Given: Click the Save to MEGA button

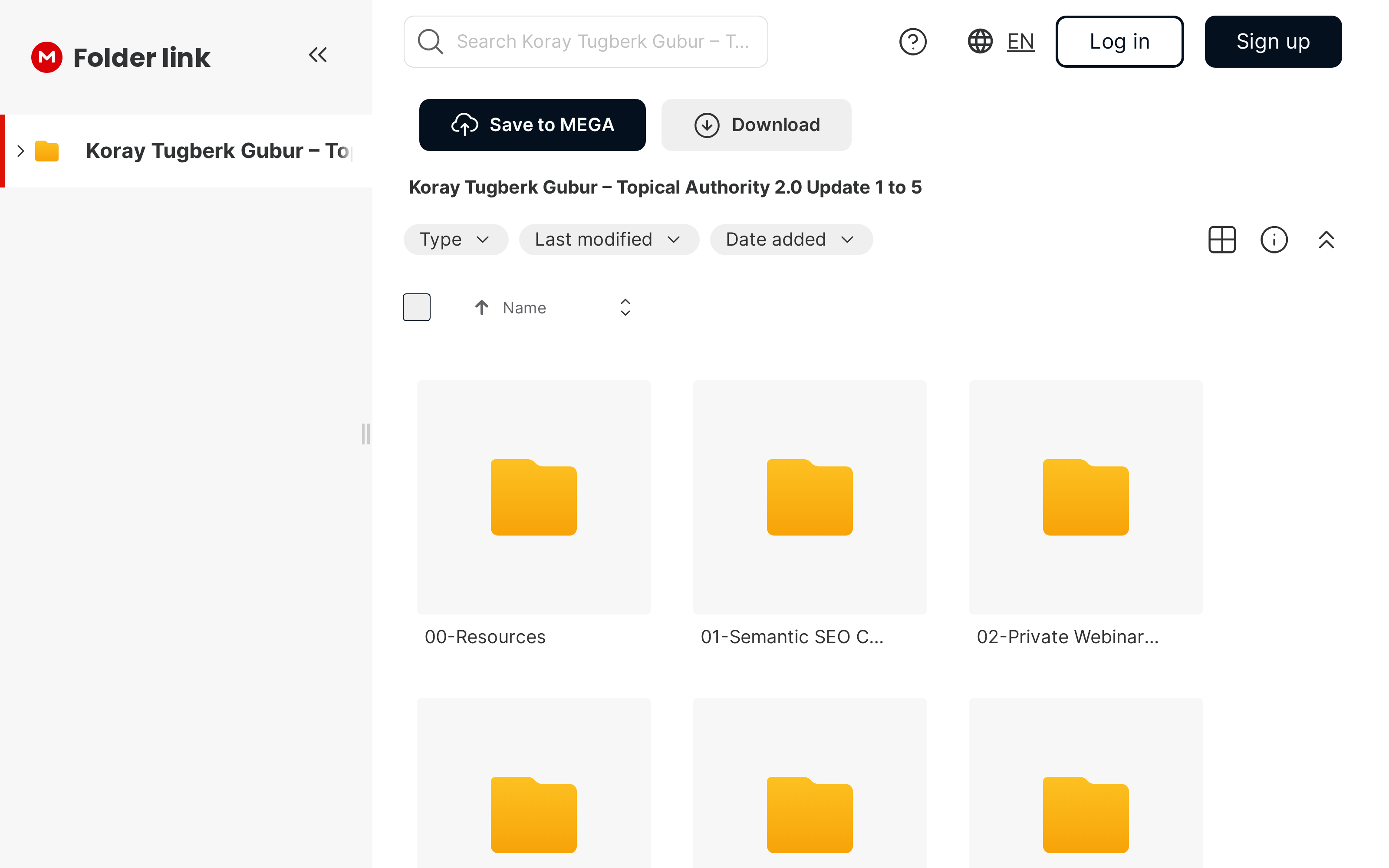Looking at the screenshot, I should (x=532, y=125).
